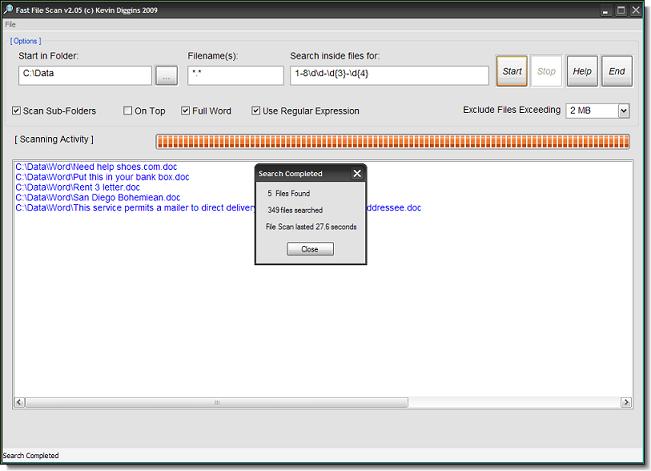This screenshot has width=651, height=471.
Task: Maximize the Fast File Scan window
Action: click(x=621, y=10)
